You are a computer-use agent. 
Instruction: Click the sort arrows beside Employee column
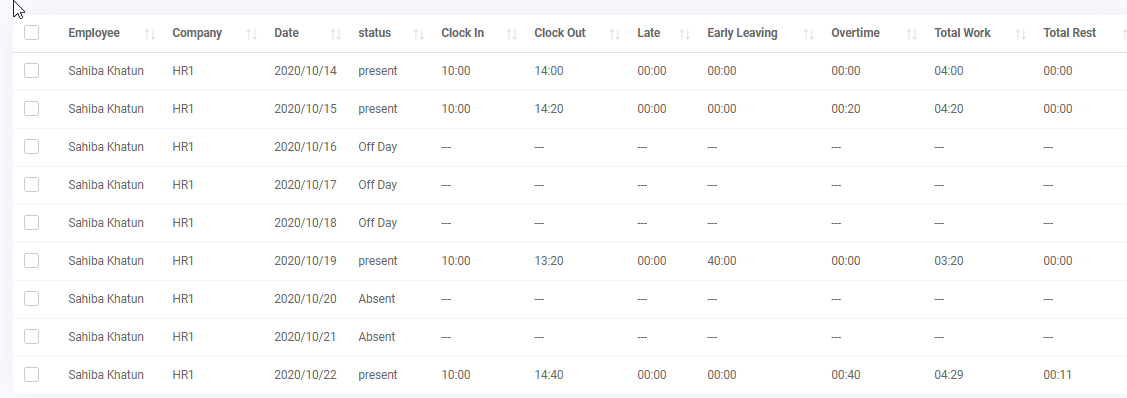pos(150,34)
